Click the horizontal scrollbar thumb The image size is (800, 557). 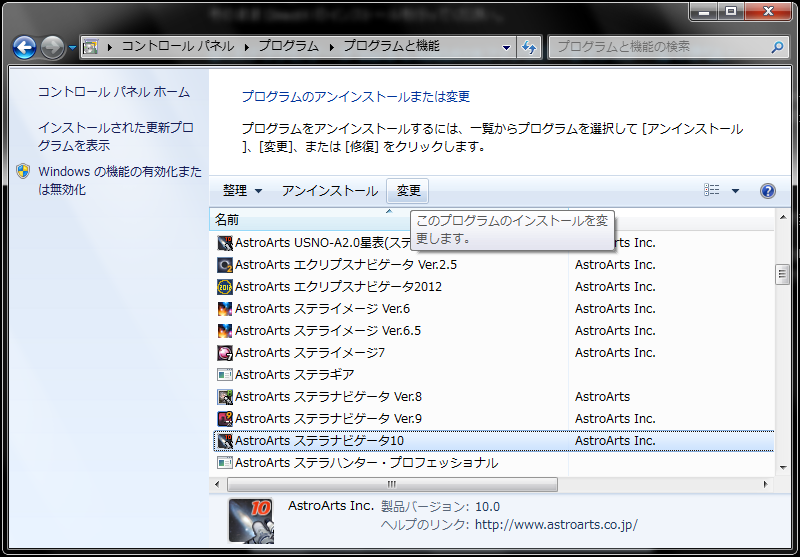coord(392,484)
